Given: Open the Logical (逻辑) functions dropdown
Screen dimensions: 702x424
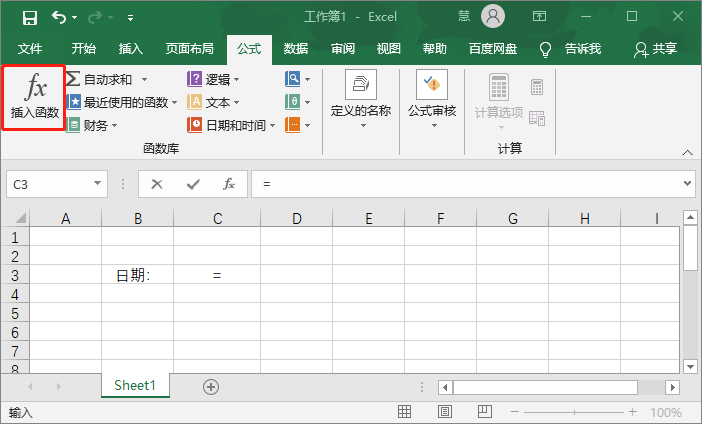Looking at the screenshot, I should click(216, 79).
